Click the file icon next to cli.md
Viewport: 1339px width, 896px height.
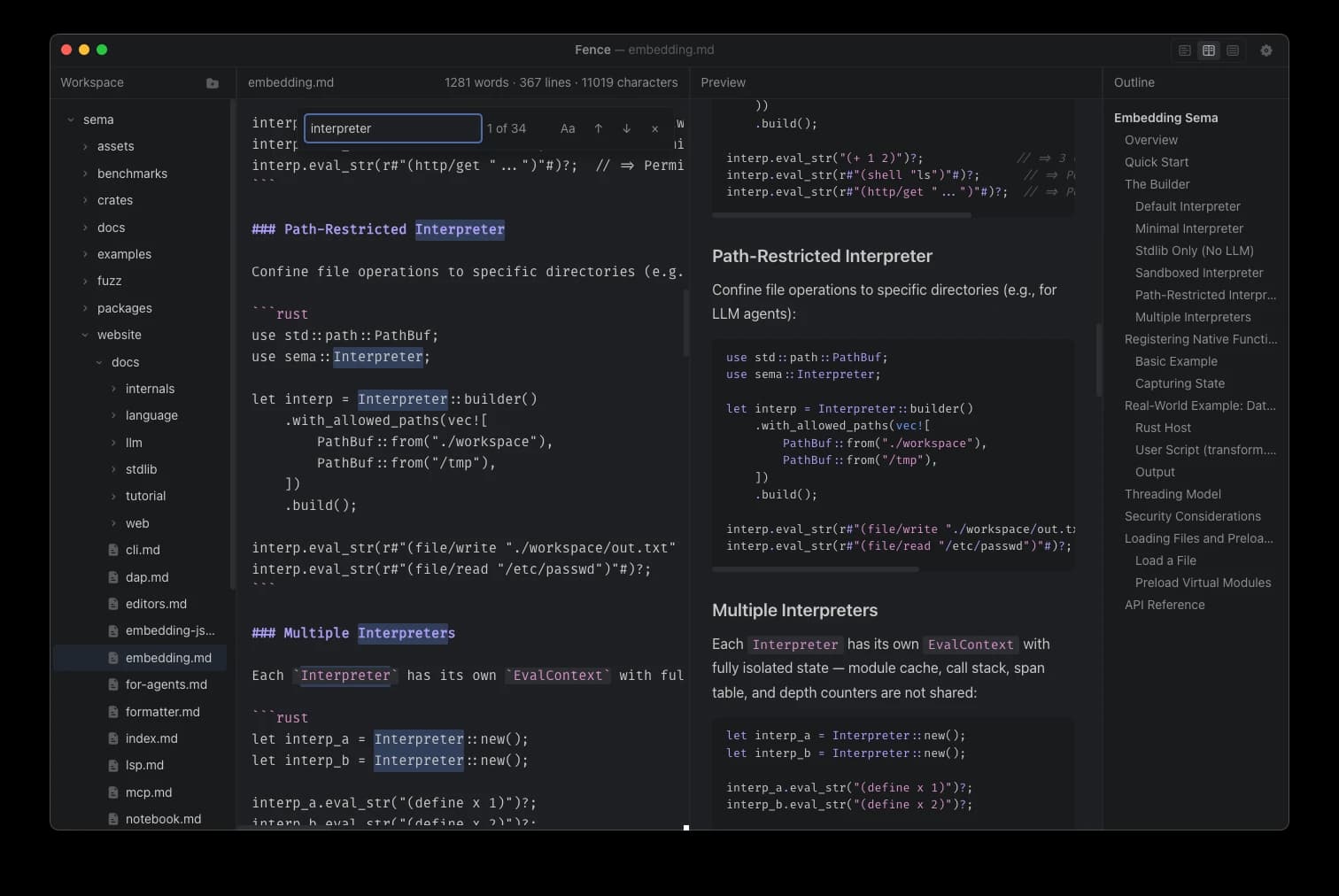point(113,550)
